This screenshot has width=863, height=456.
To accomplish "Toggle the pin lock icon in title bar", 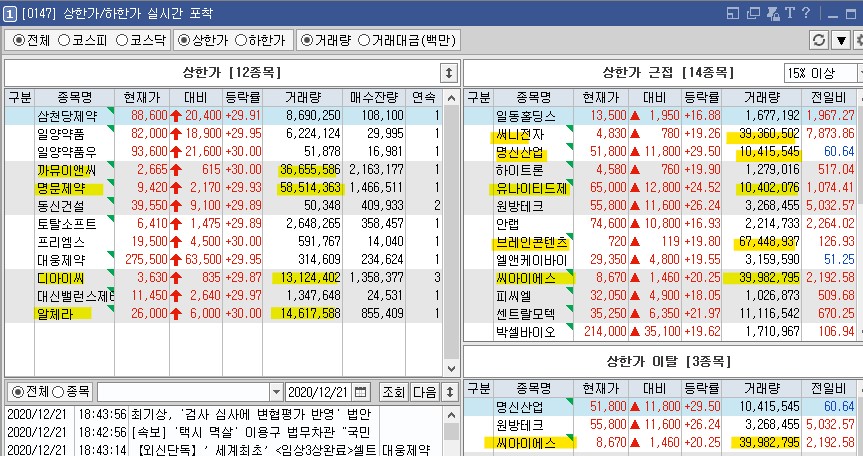I will coord(773,13).
